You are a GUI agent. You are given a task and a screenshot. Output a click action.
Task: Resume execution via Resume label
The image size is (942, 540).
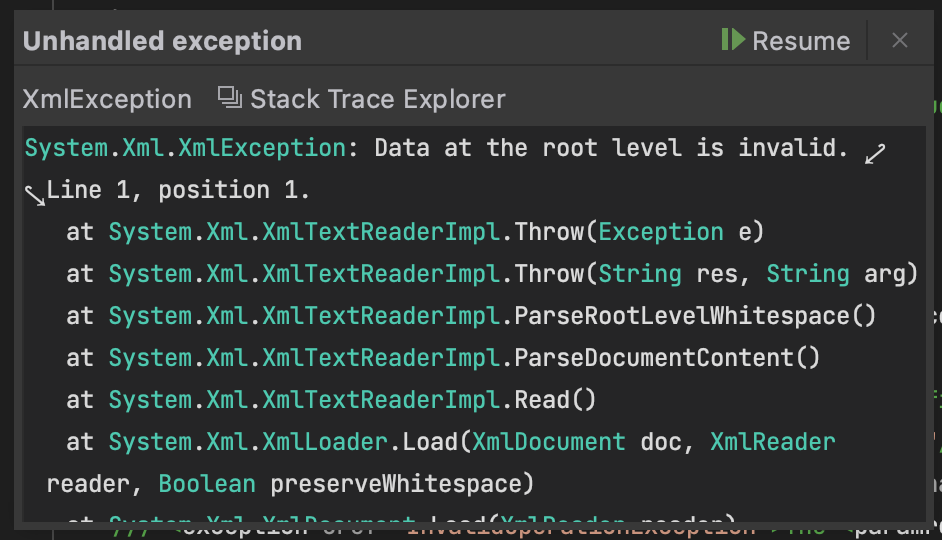801,41
